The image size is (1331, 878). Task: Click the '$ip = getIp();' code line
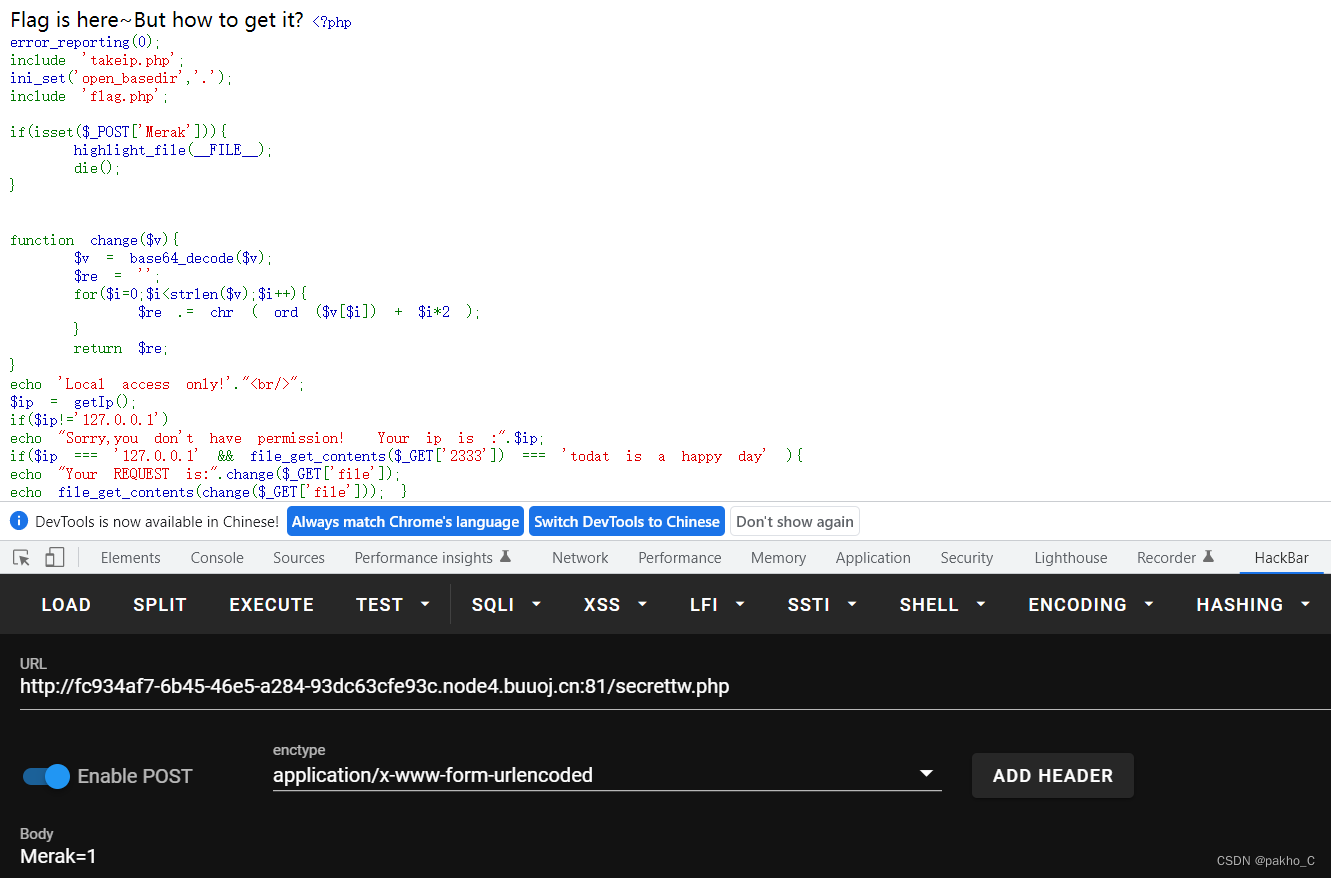[73, 402]
